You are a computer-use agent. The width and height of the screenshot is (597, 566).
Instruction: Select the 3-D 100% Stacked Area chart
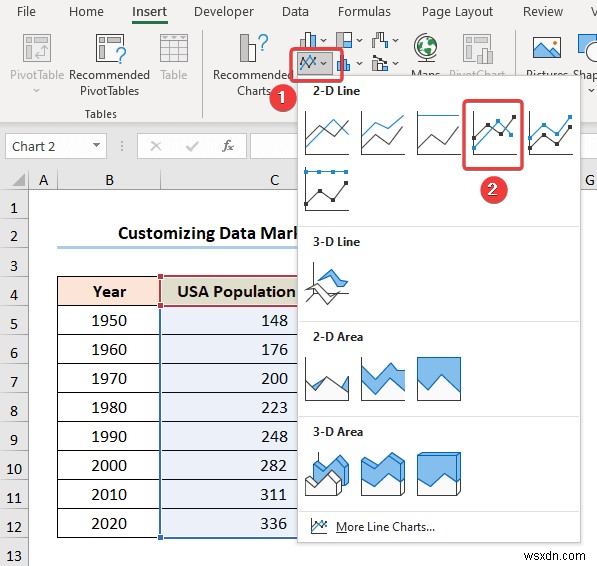tap(439, 474)
